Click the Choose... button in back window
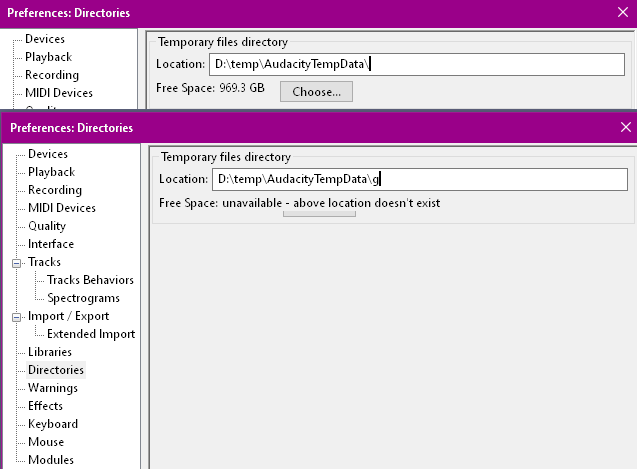 pos(316,91)
